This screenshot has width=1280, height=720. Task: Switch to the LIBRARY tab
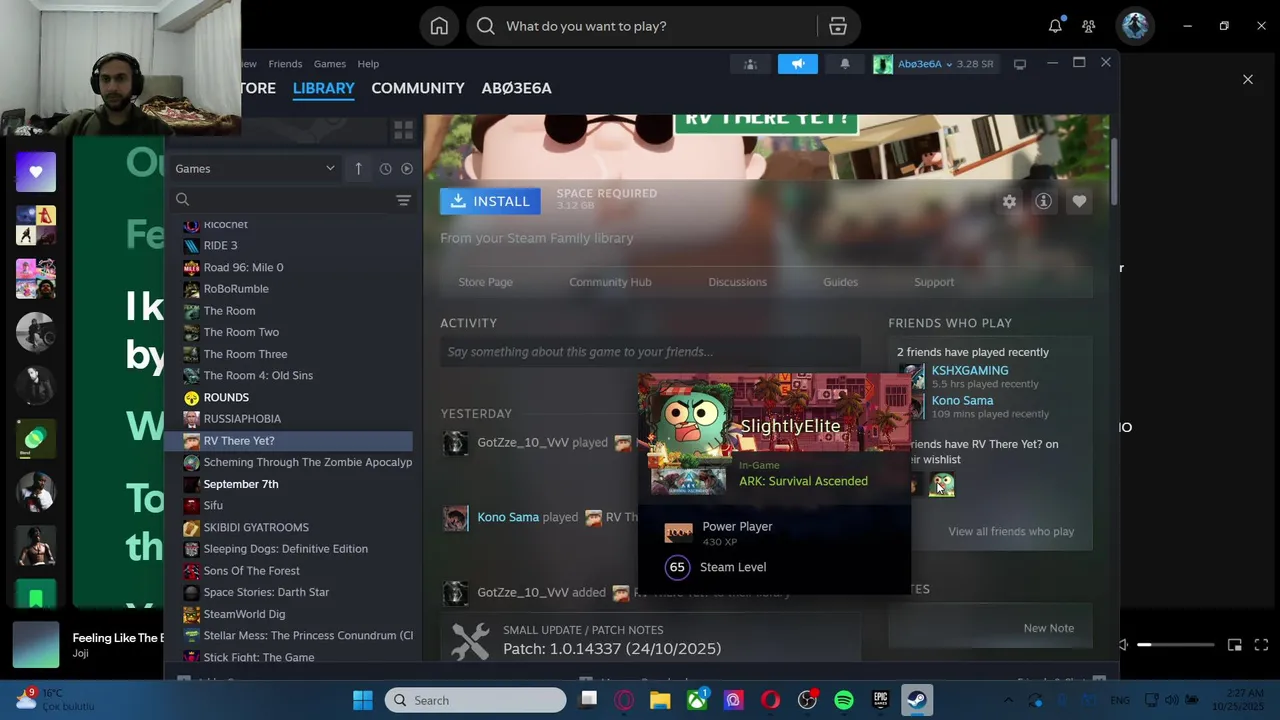point(323,88)
